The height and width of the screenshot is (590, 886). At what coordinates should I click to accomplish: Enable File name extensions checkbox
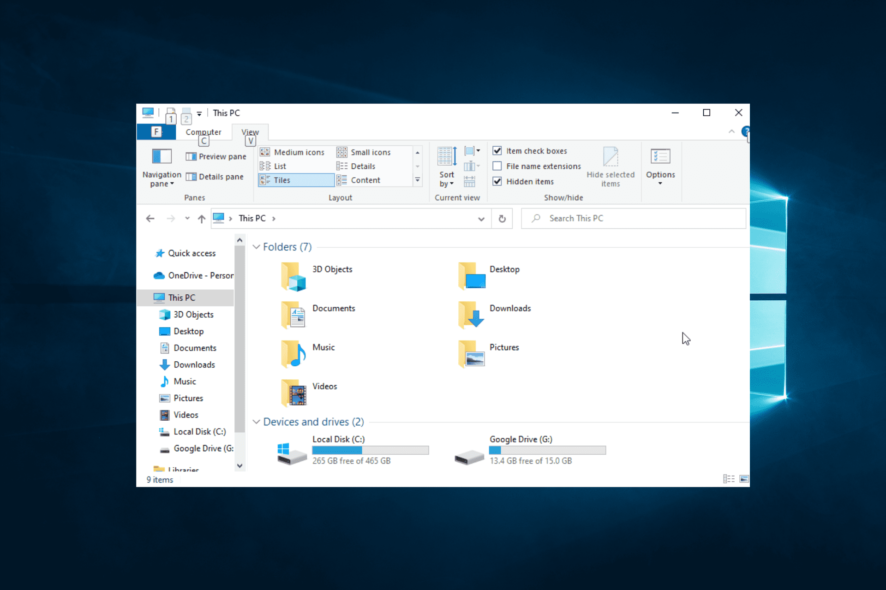coord(497,166)
